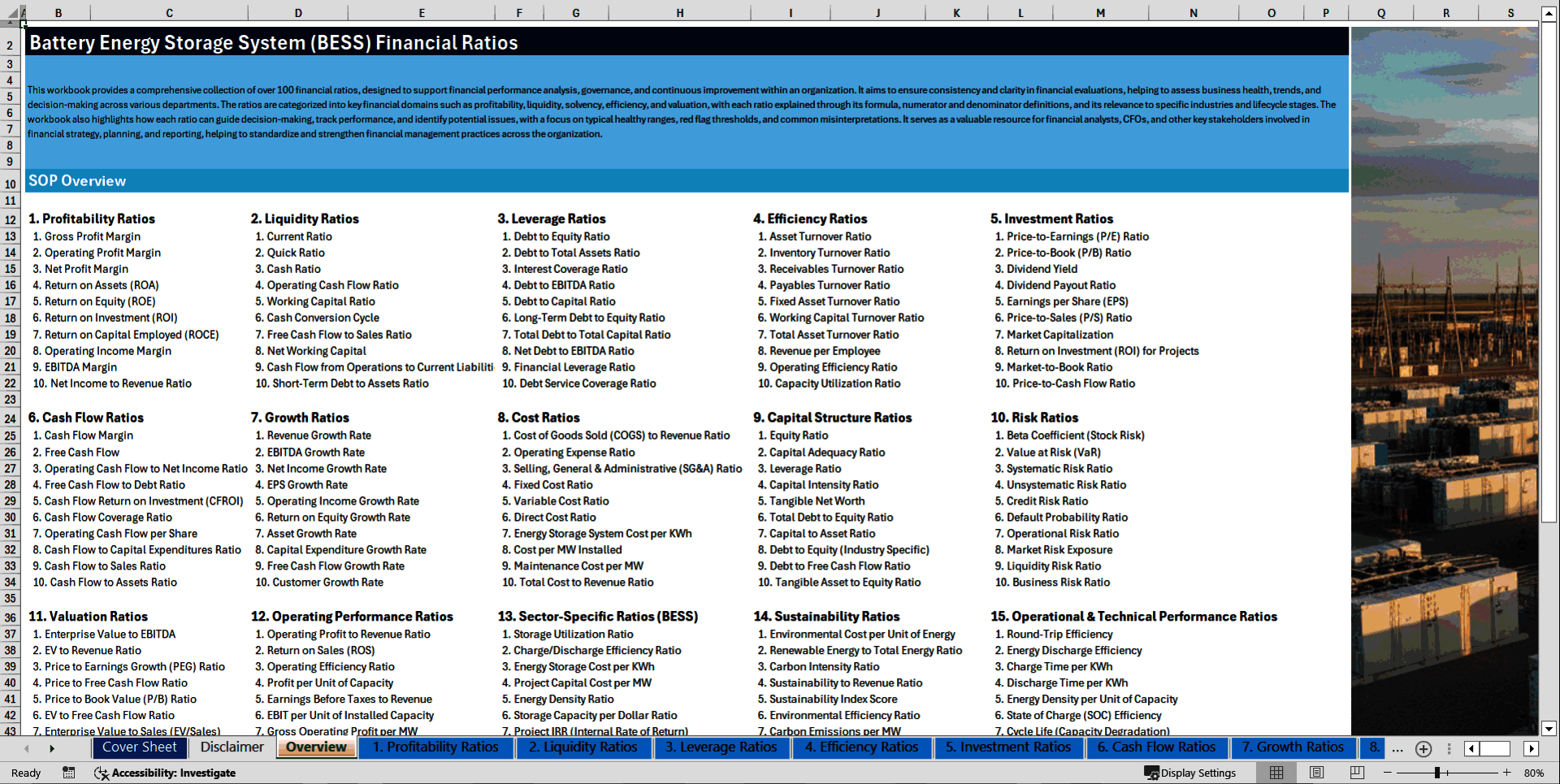The image size is (1560, 784).
Task: Click the zoom in plus icon
Action: click(x=1506, y=773)
